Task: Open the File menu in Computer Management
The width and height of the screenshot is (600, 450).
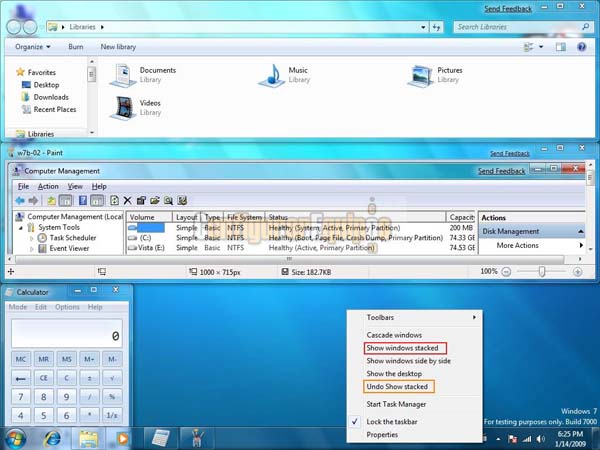Action: pos(23,186)
